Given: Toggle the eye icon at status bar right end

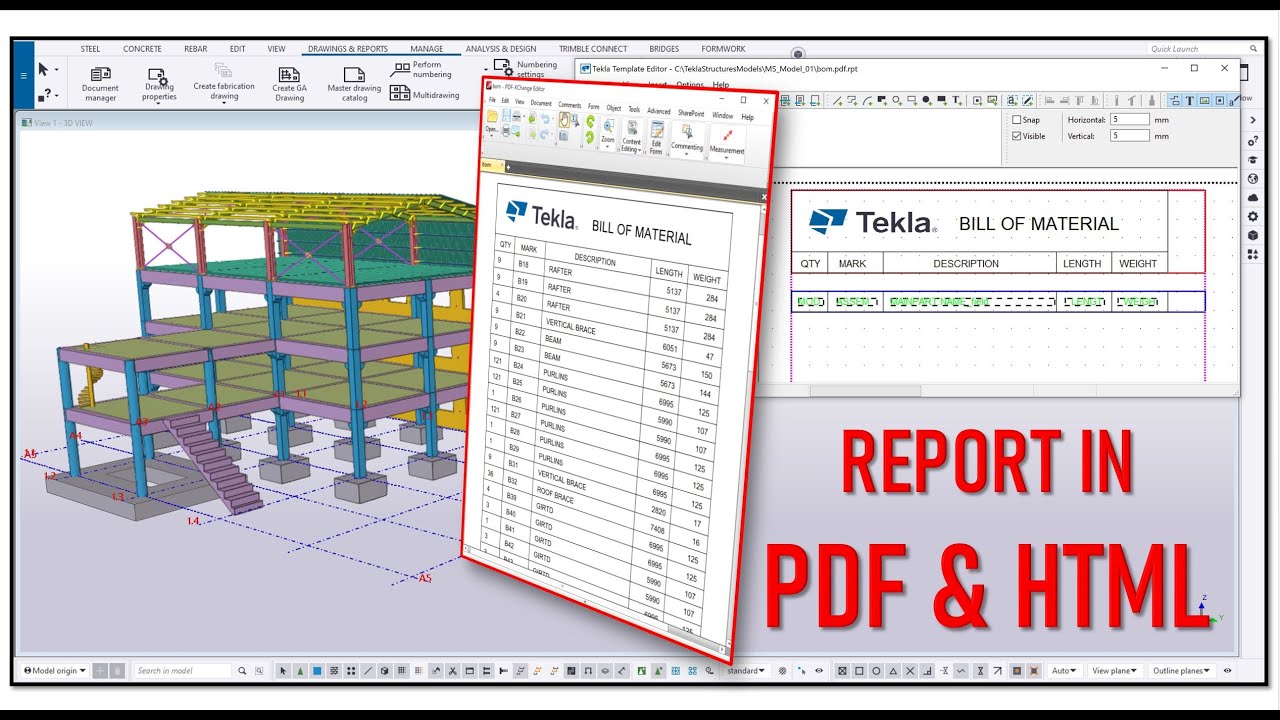Looking at the screenshot, I should click(x=1227, y=671).
